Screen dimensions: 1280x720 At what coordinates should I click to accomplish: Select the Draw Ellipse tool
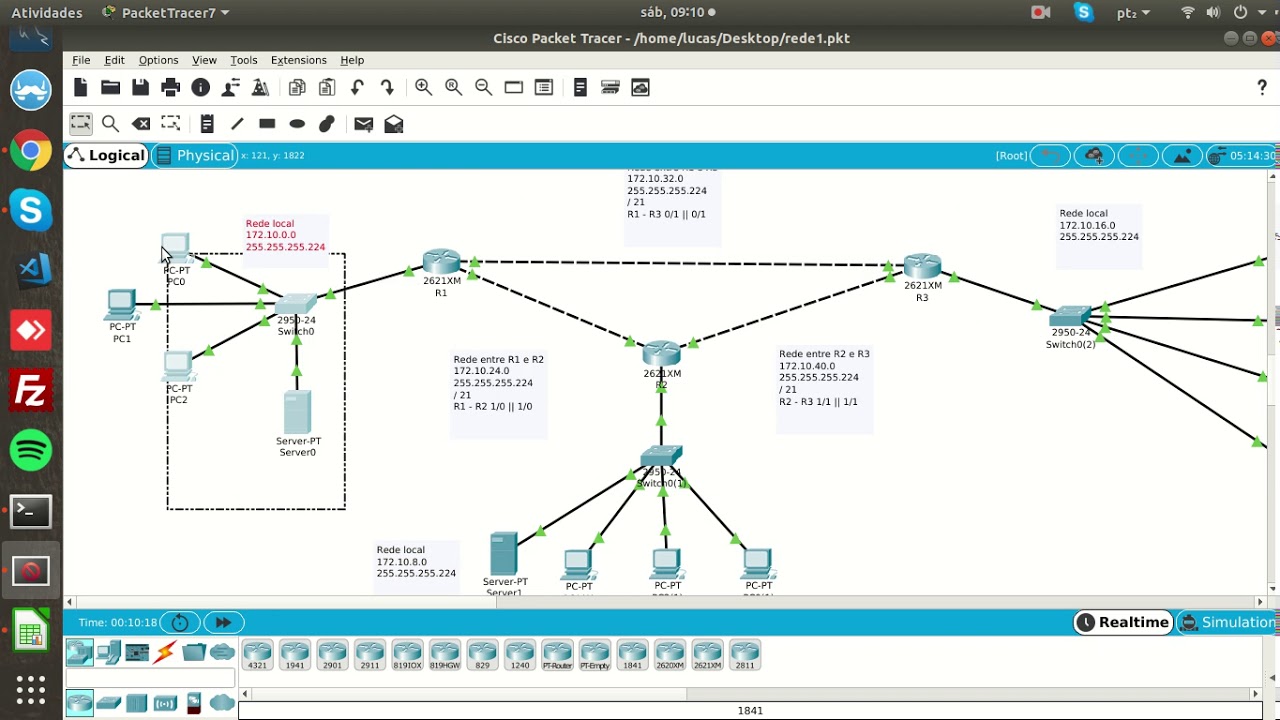tap(297, 124)
